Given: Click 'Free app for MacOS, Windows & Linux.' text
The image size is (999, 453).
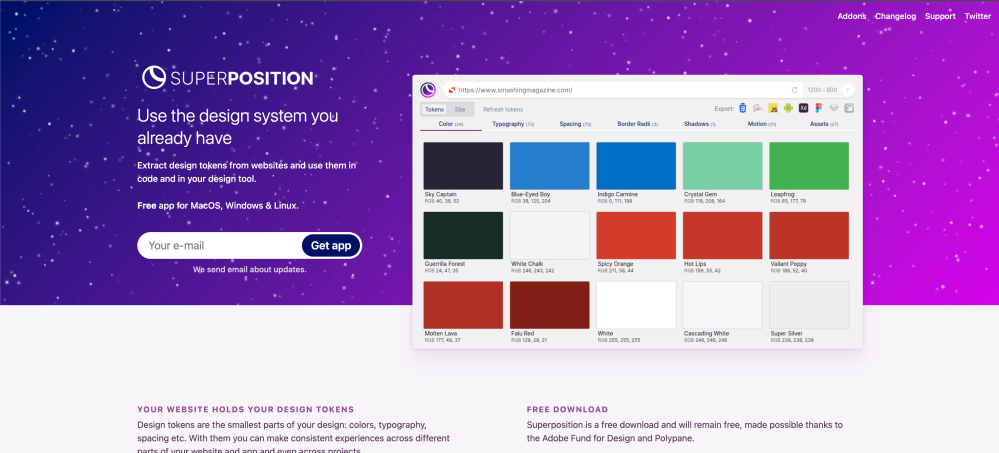Looking at the screenshot, I should click(218, 206).
